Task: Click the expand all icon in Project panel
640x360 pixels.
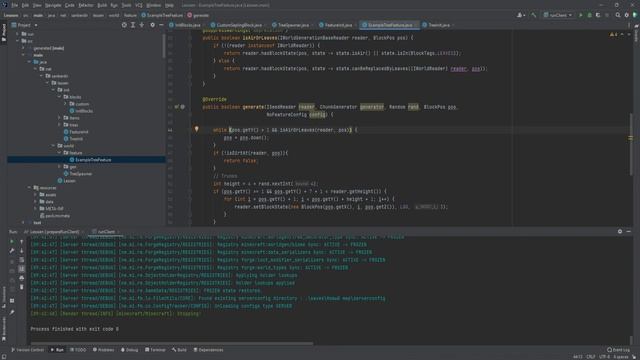Action: coord(133,25)
